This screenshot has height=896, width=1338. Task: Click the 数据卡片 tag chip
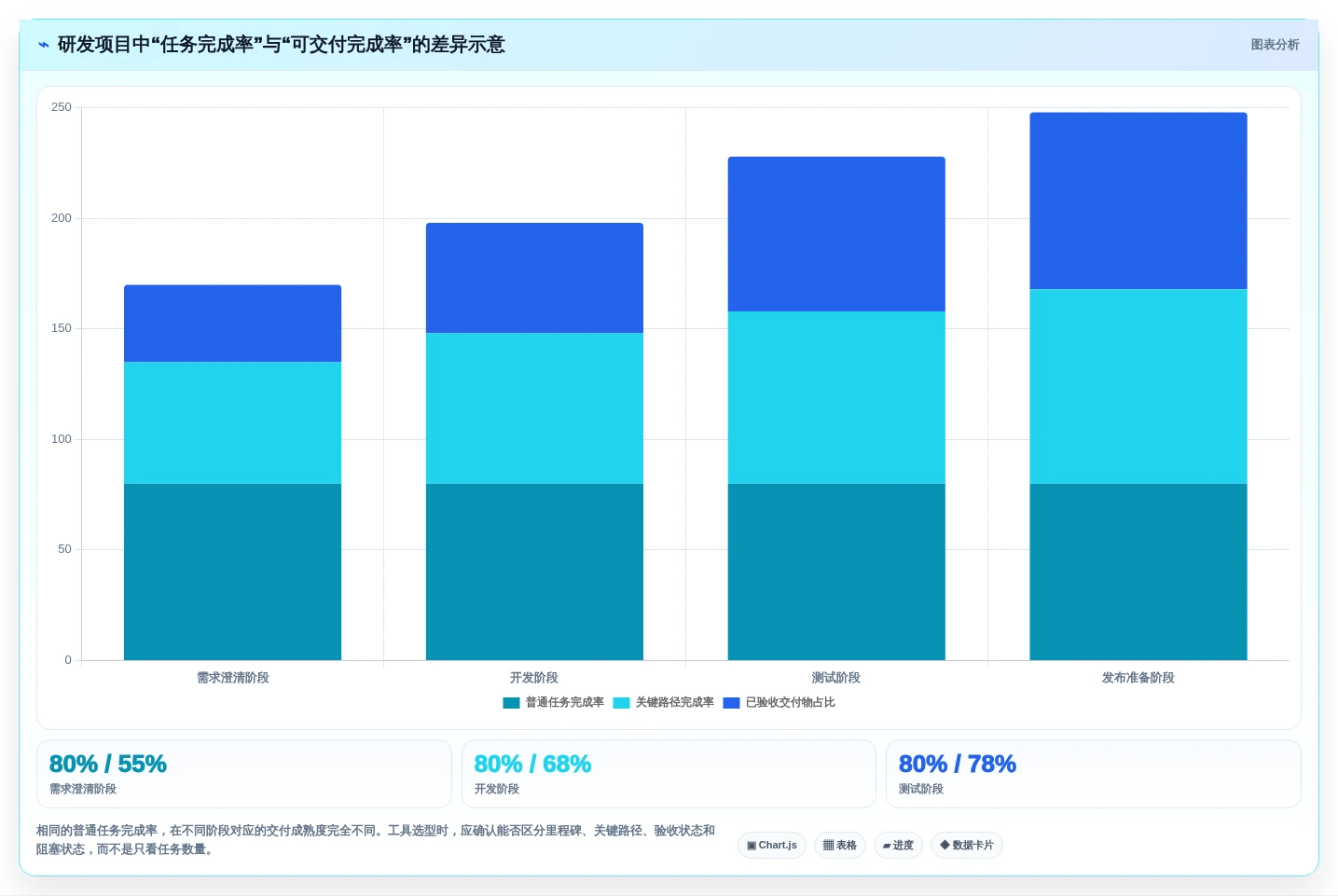coord(967,846)
